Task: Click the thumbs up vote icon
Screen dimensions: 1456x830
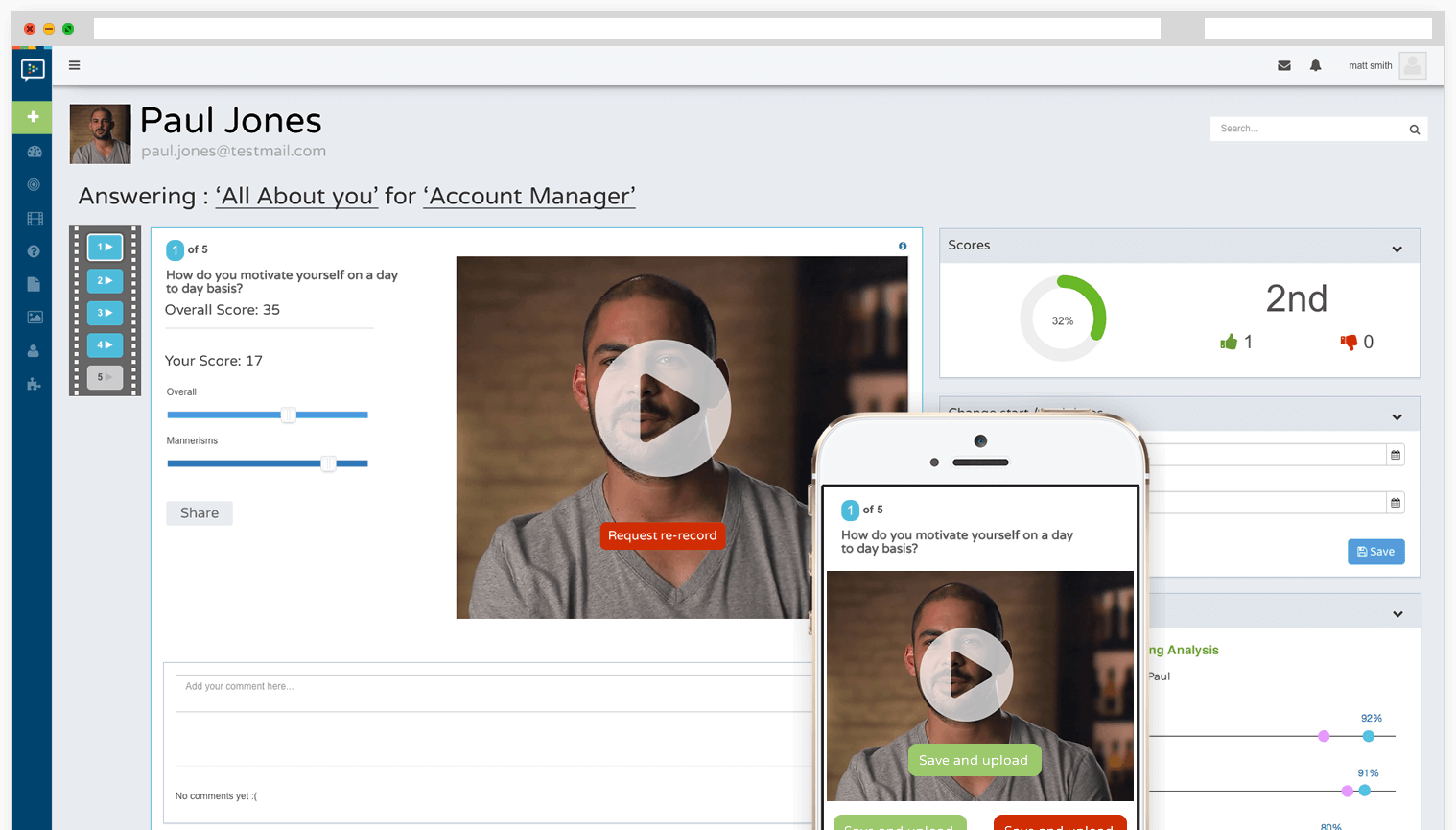Action: 1228,342
